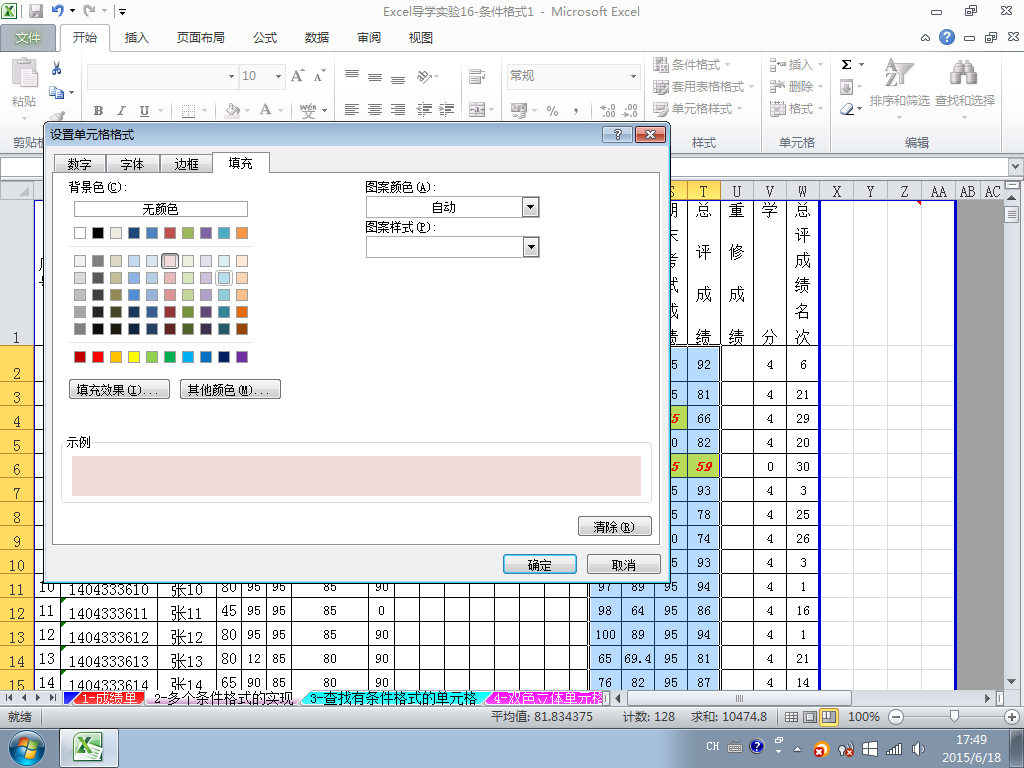Click the Copy icon in the clipboard group
This screenshot has width=1024, height=768.
coord(57,93)
